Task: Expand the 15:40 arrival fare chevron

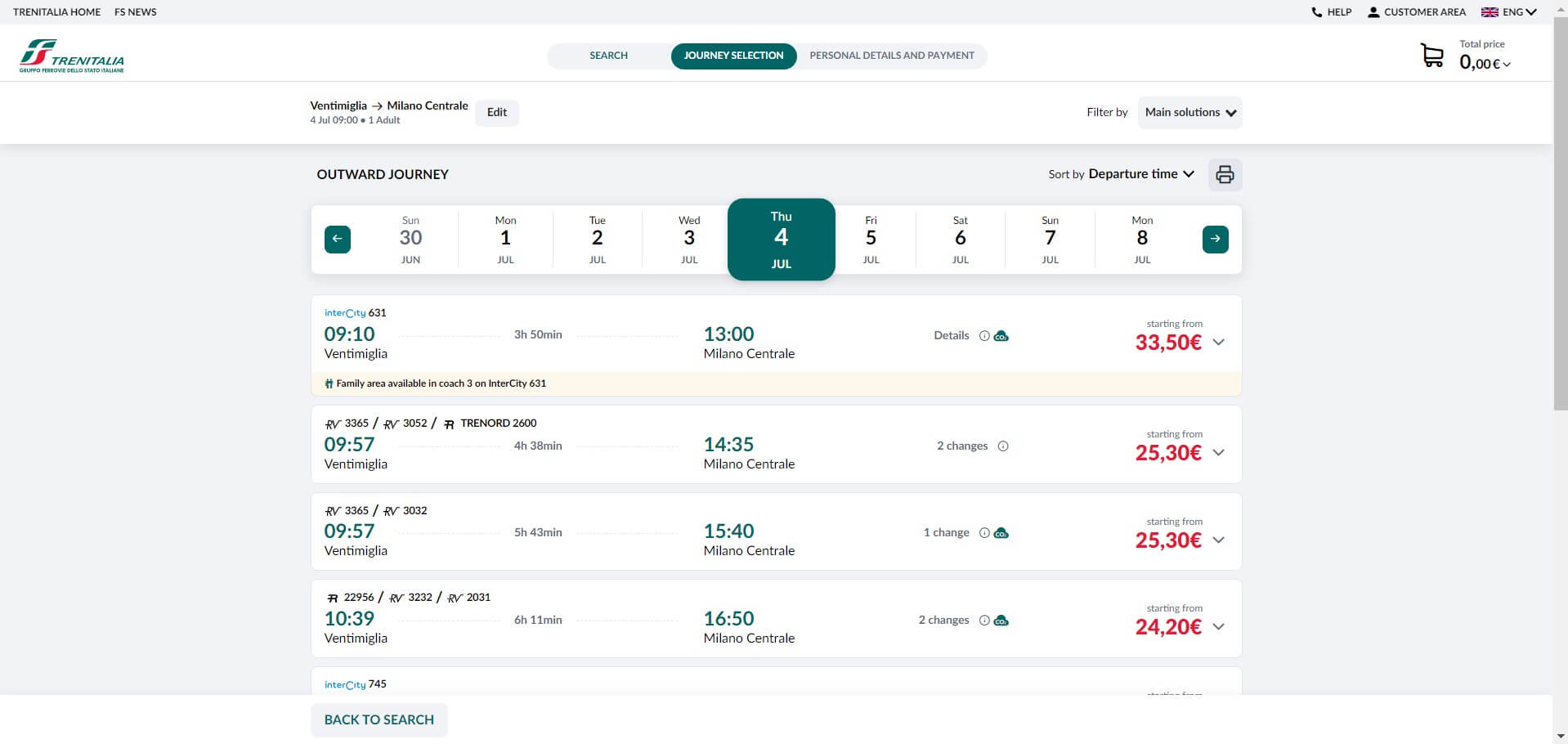Action: coord(1218,540)
